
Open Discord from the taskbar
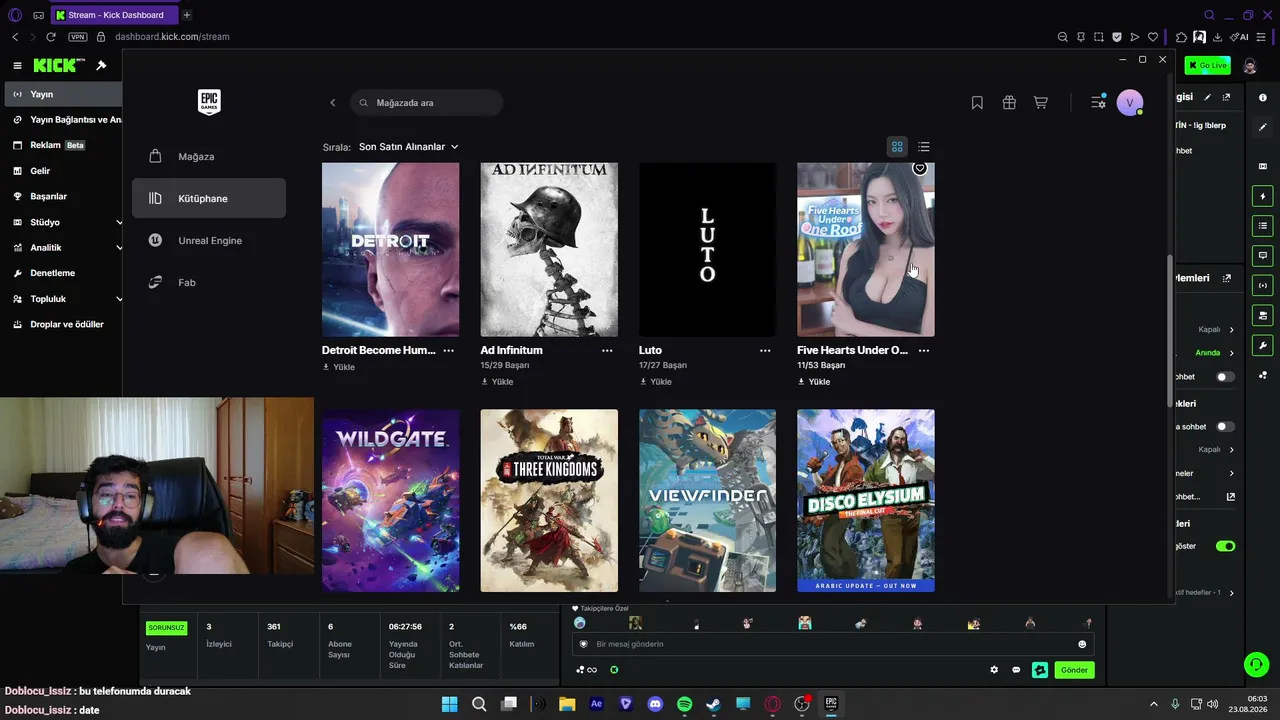coord(655,704)
